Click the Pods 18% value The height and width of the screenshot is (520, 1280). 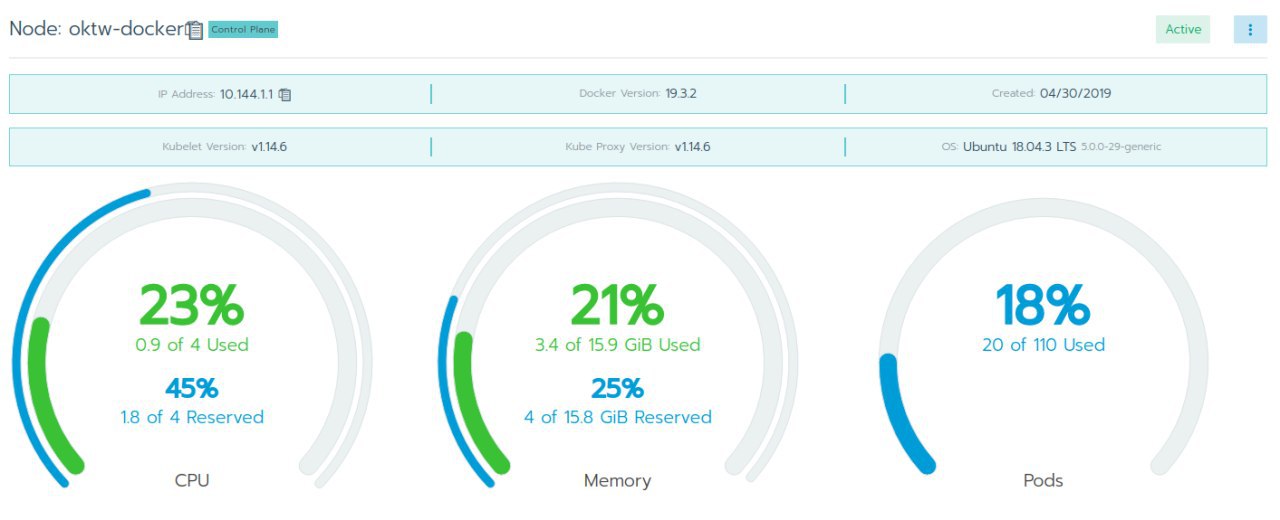click(x=1043, y=305)
